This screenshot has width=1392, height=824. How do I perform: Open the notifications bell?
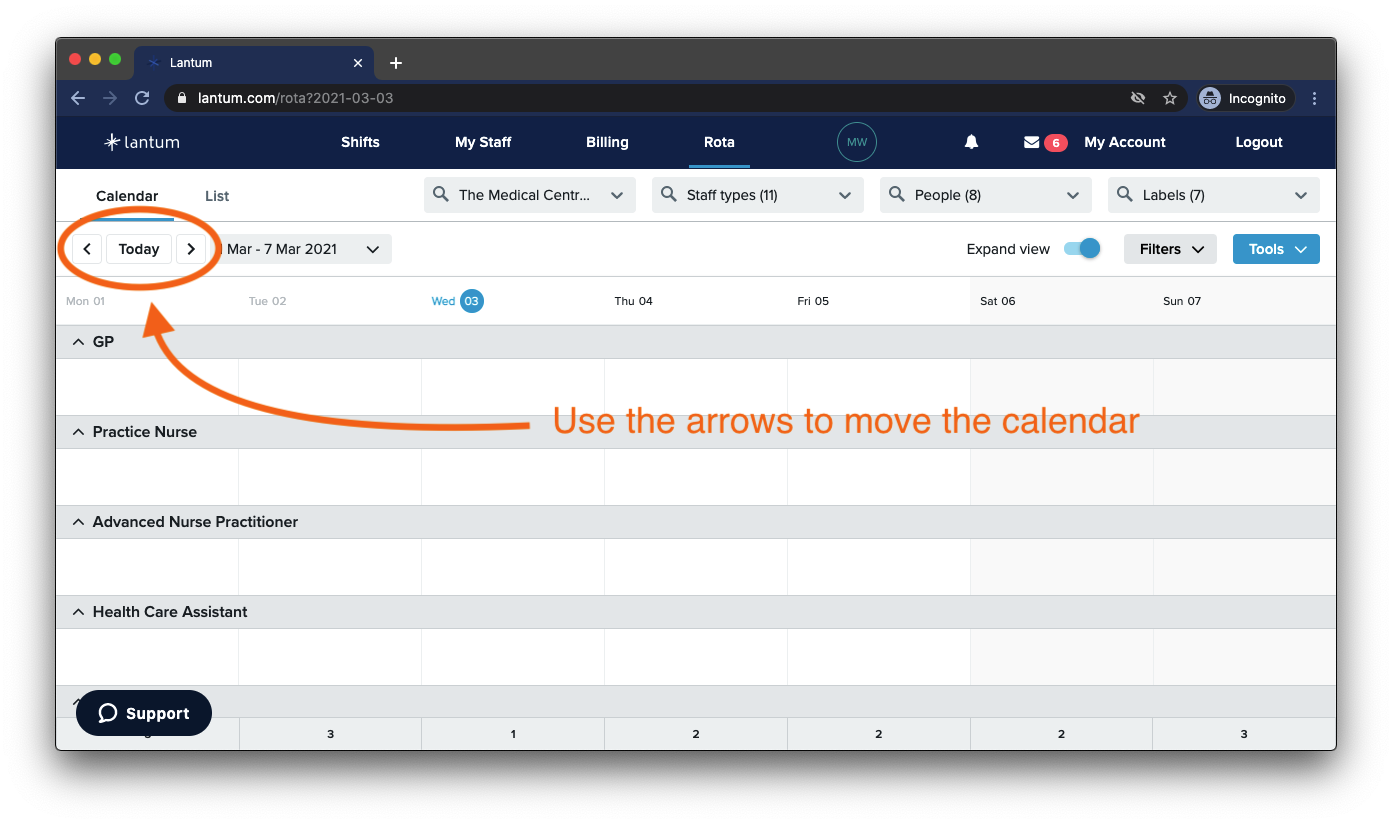click(x=971, y=142)
